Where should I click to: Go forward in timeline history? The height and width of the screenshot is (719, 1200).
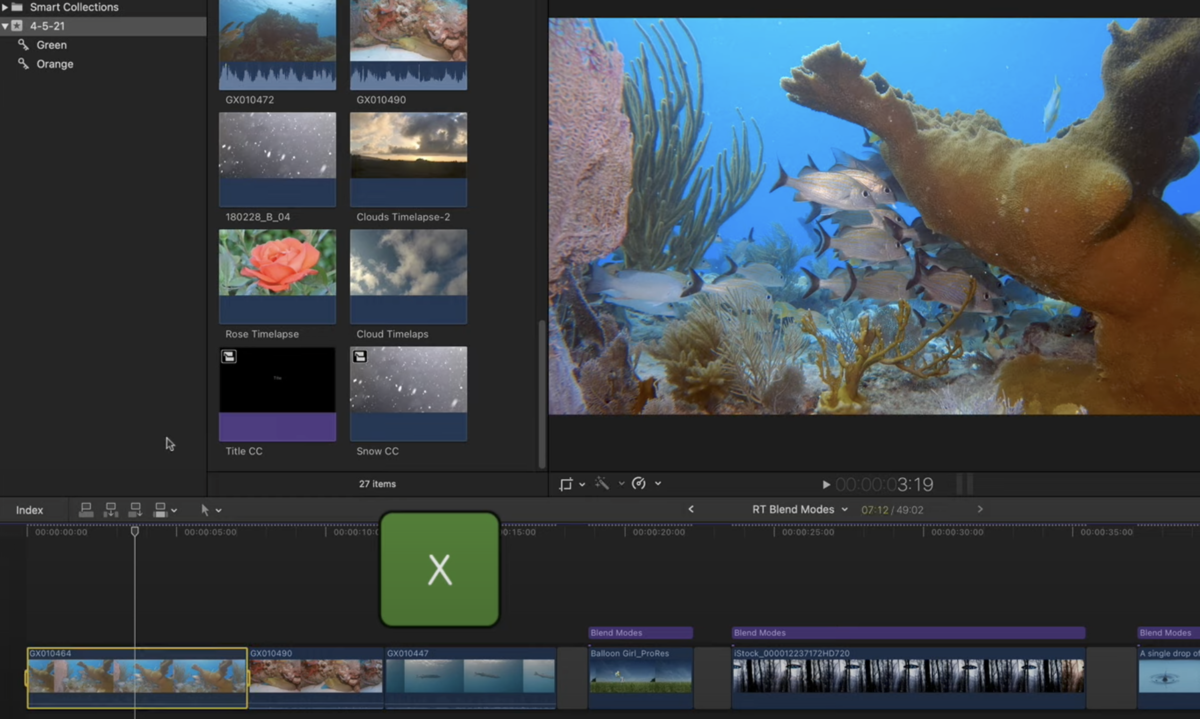[x=980, y=510]
